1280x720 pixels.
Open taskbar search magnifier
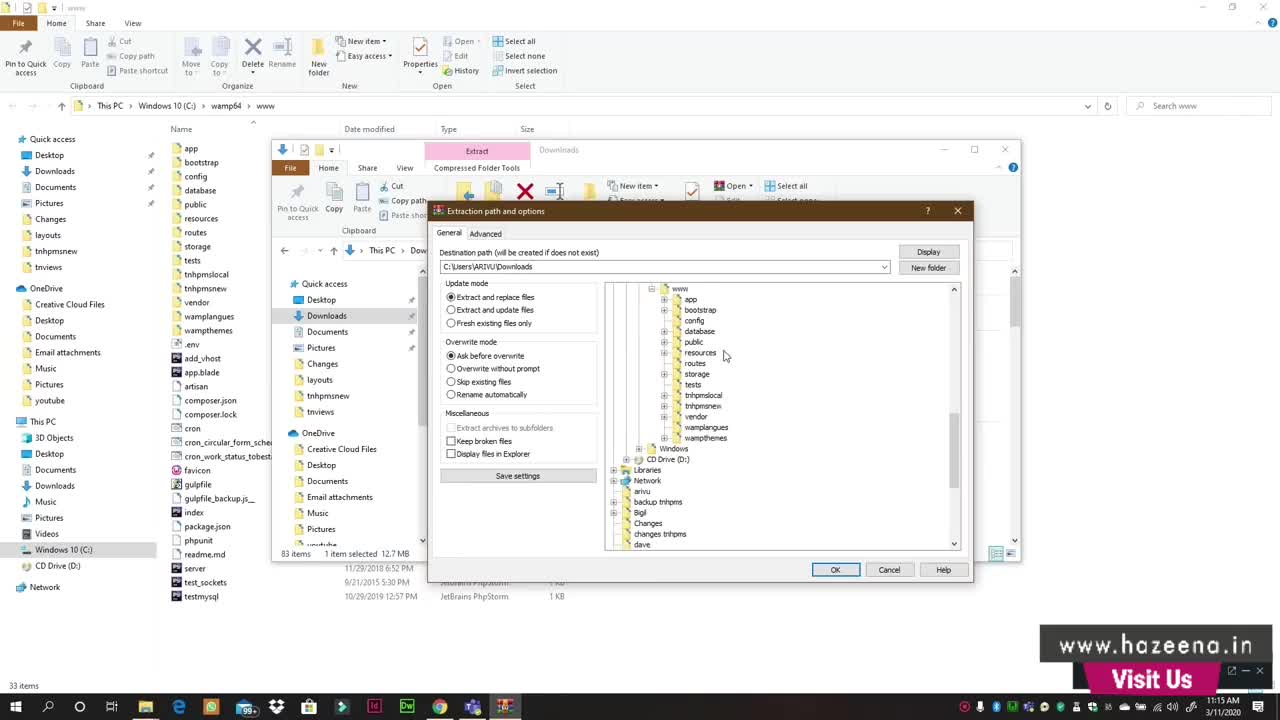[x=48, y=707]
